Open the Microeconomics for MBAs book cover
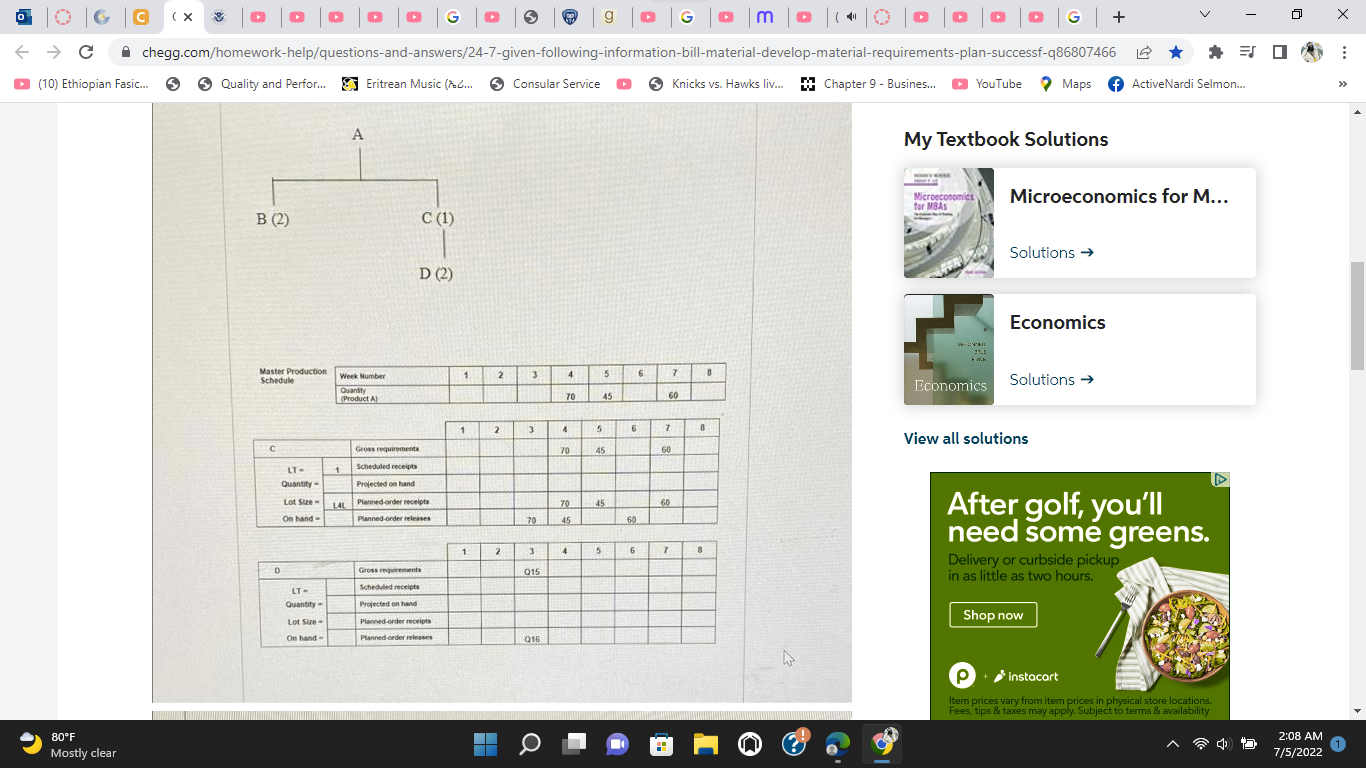This screenshot has height=768, width=1366. [x=949, y=223]
